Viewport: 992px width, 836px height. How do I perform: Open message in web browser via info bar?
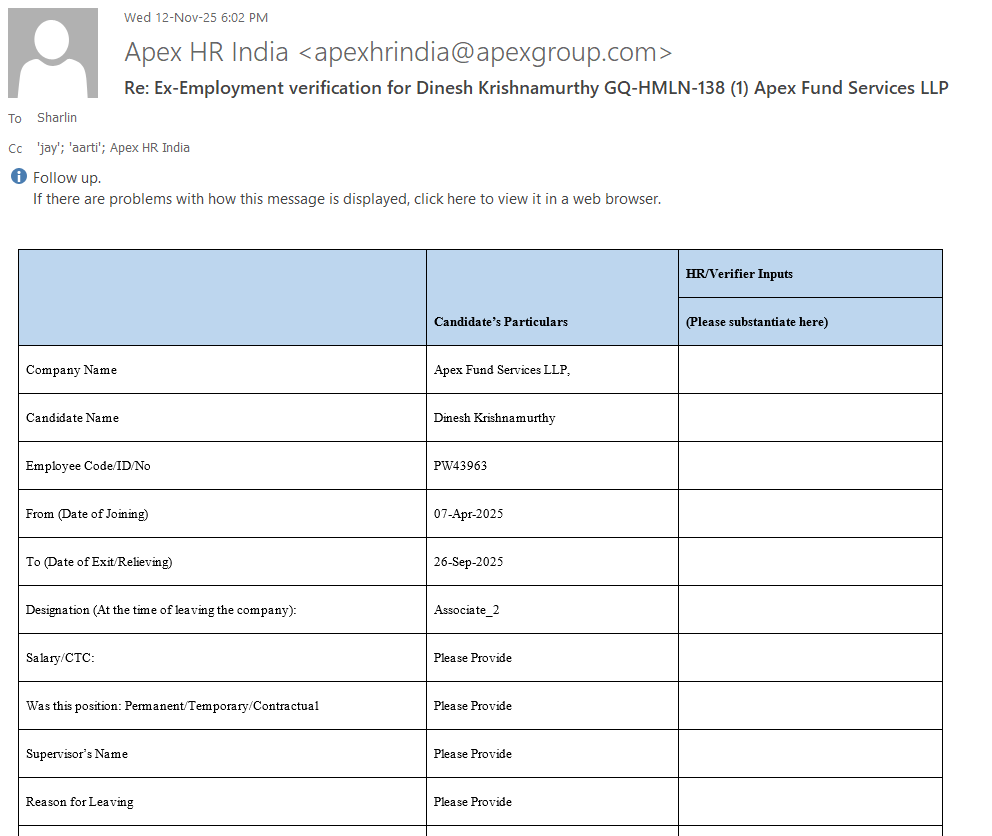tap(346, 199)
